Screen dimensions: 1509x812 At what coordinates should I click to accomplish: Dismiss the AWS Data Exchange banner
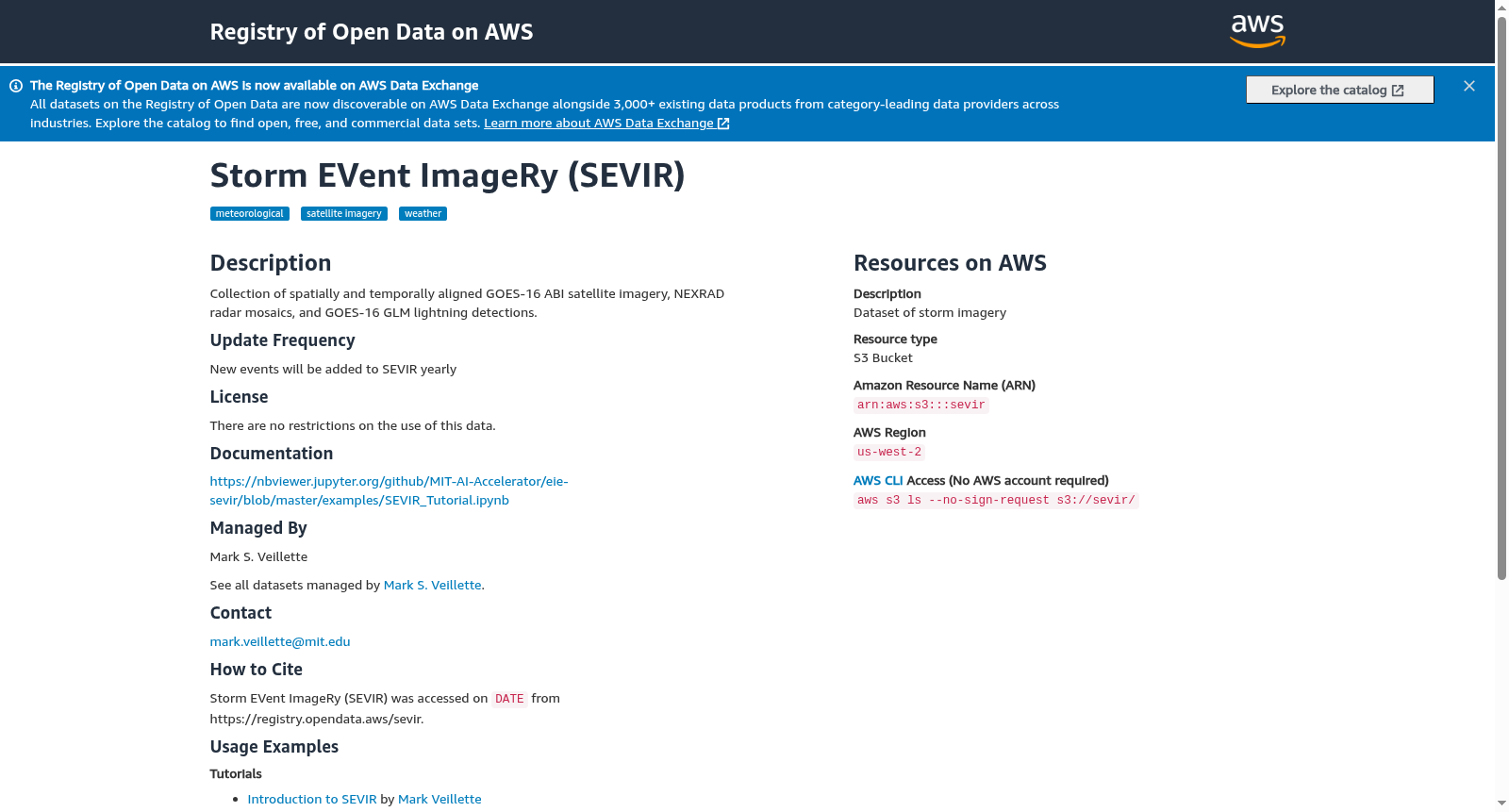[1469, 86]
